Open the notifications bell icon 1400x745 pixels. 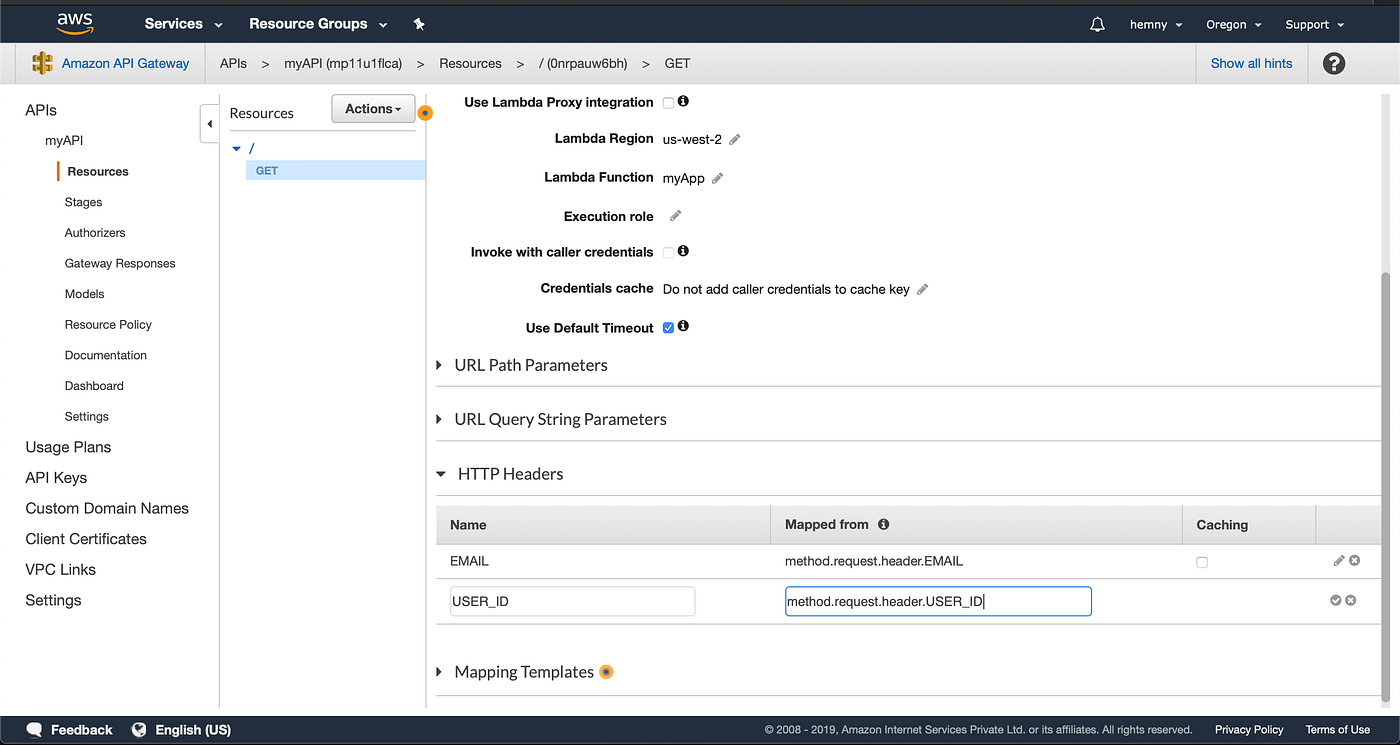pos(1097,23)
